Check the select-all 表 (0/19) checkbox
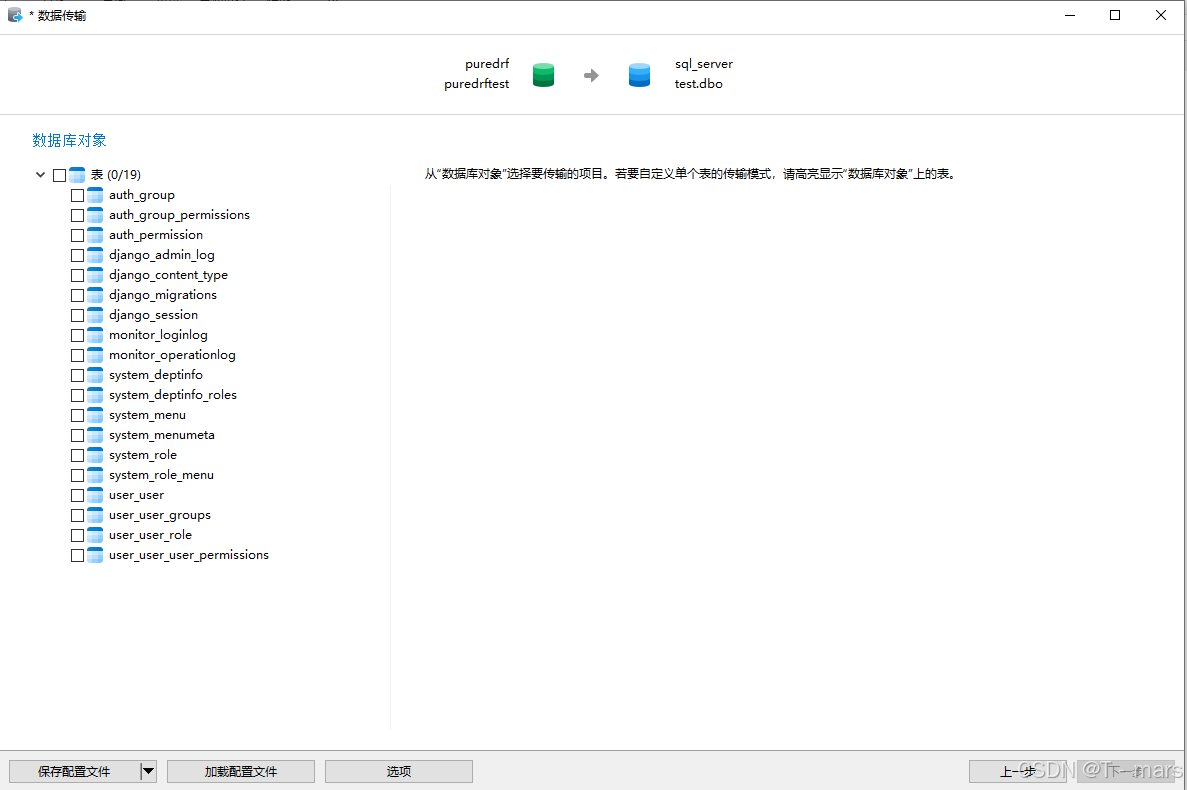Image resolution: width=1187 pixels, height=790 pixels. tap(60, 176)
